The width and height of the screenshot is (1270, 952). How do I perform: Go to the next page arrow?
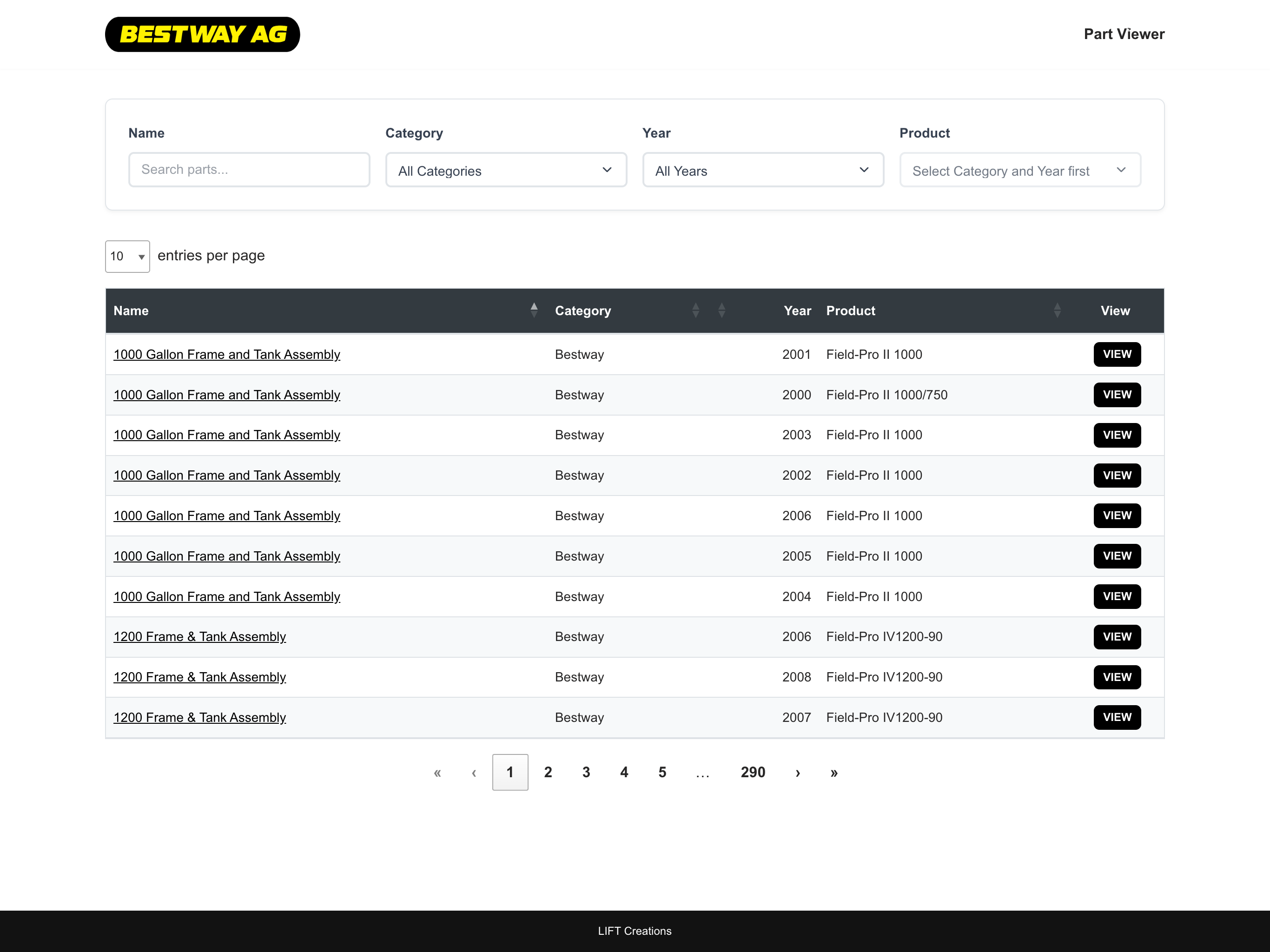coord(798,772)
